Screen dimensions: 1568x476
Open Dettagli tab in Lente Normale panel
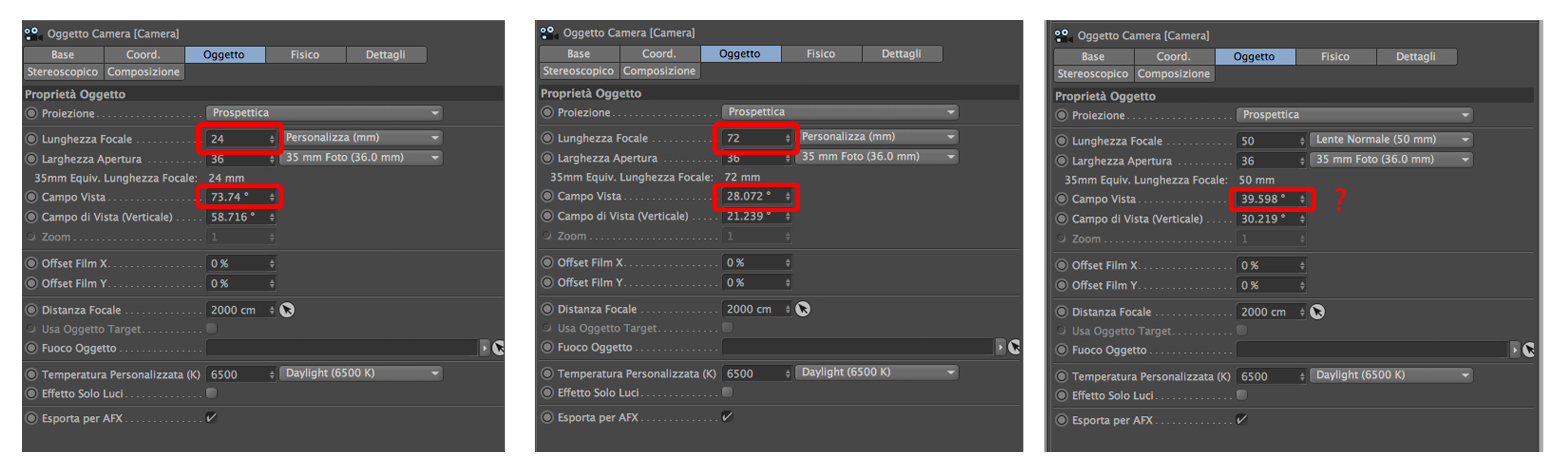tap(1415, 57)
